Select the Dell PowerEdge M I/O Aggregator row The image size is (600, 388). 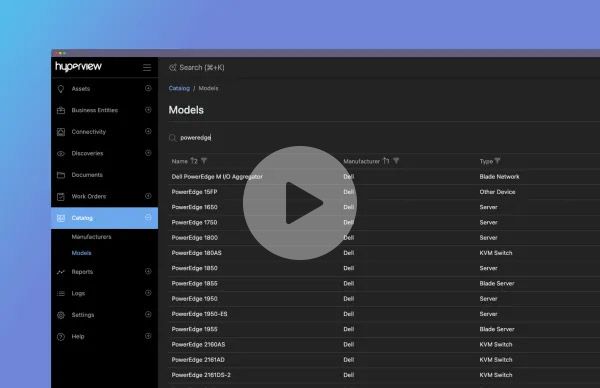384,177
